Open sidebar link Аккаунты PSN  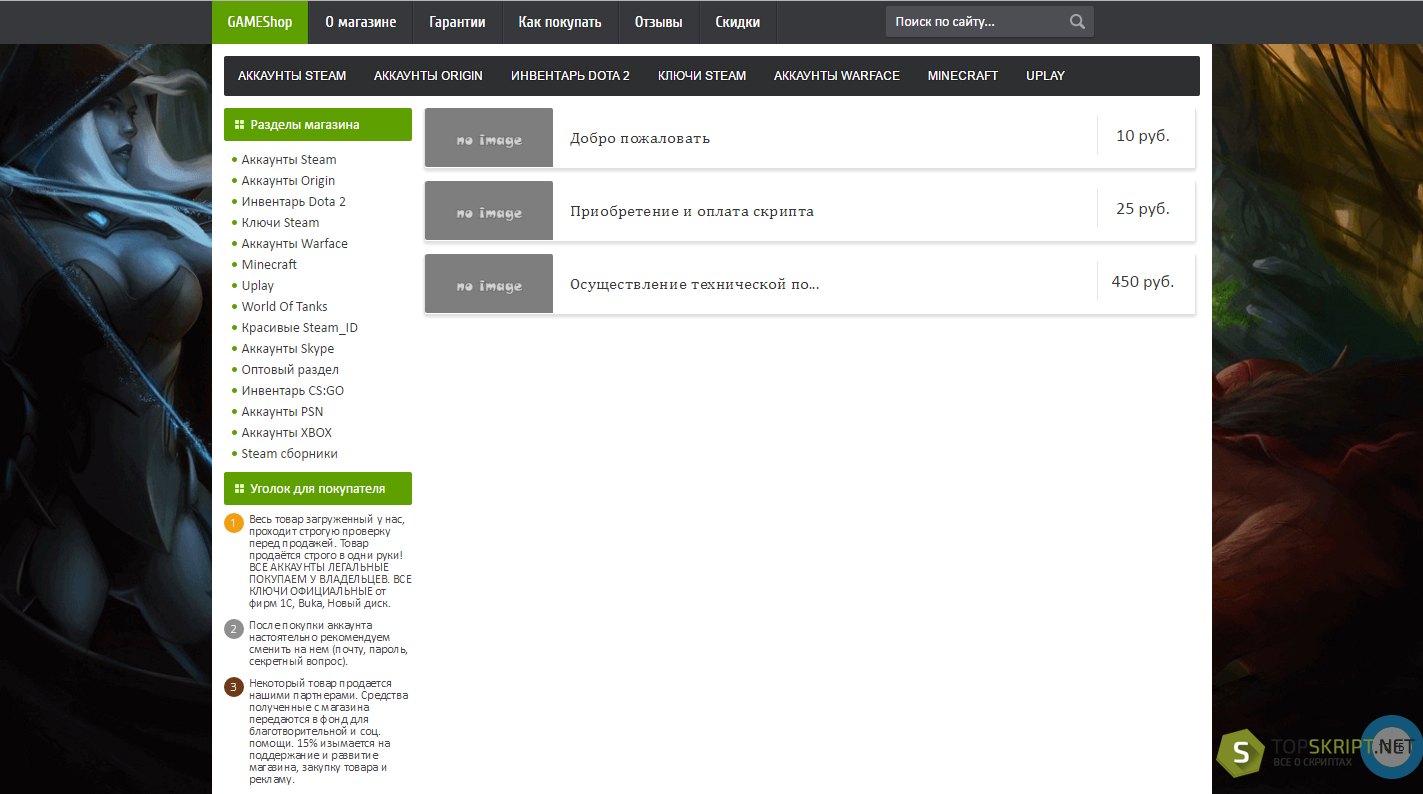[282, 412]
